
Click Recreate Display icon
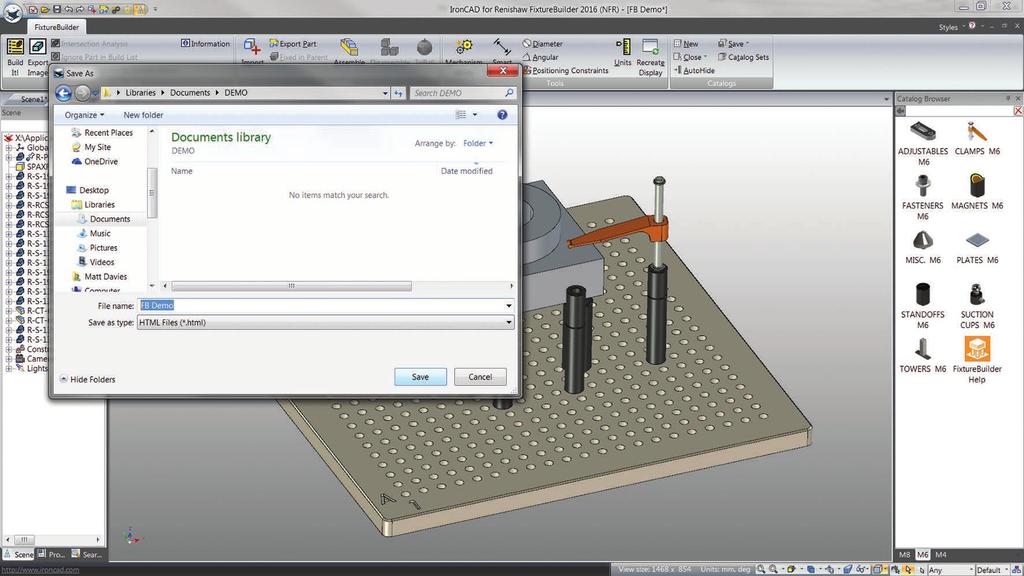point(650,57)
